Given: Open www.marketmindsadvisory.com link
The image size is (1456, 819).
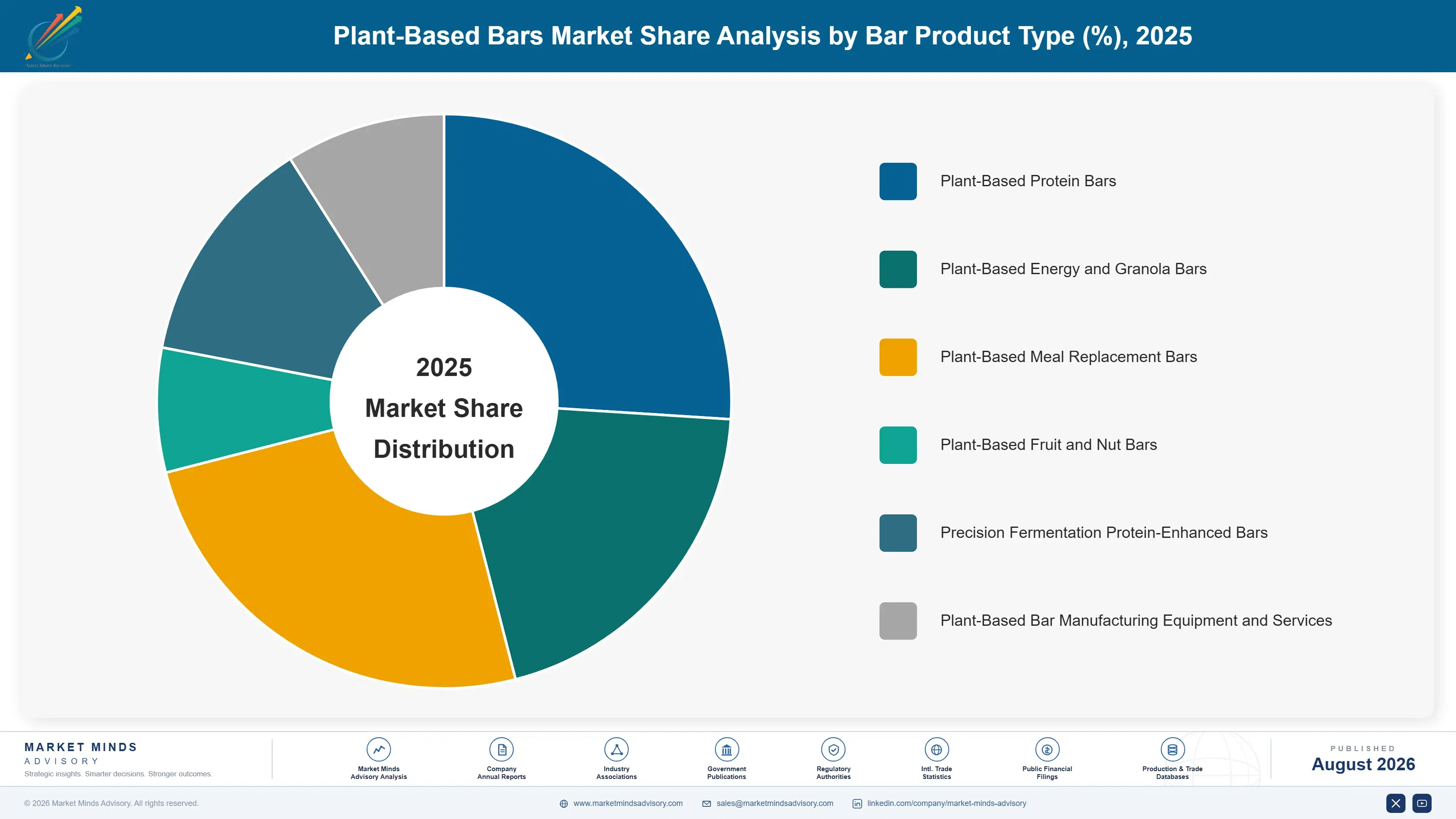Looking at the screenshot, I should pos(628,803).
